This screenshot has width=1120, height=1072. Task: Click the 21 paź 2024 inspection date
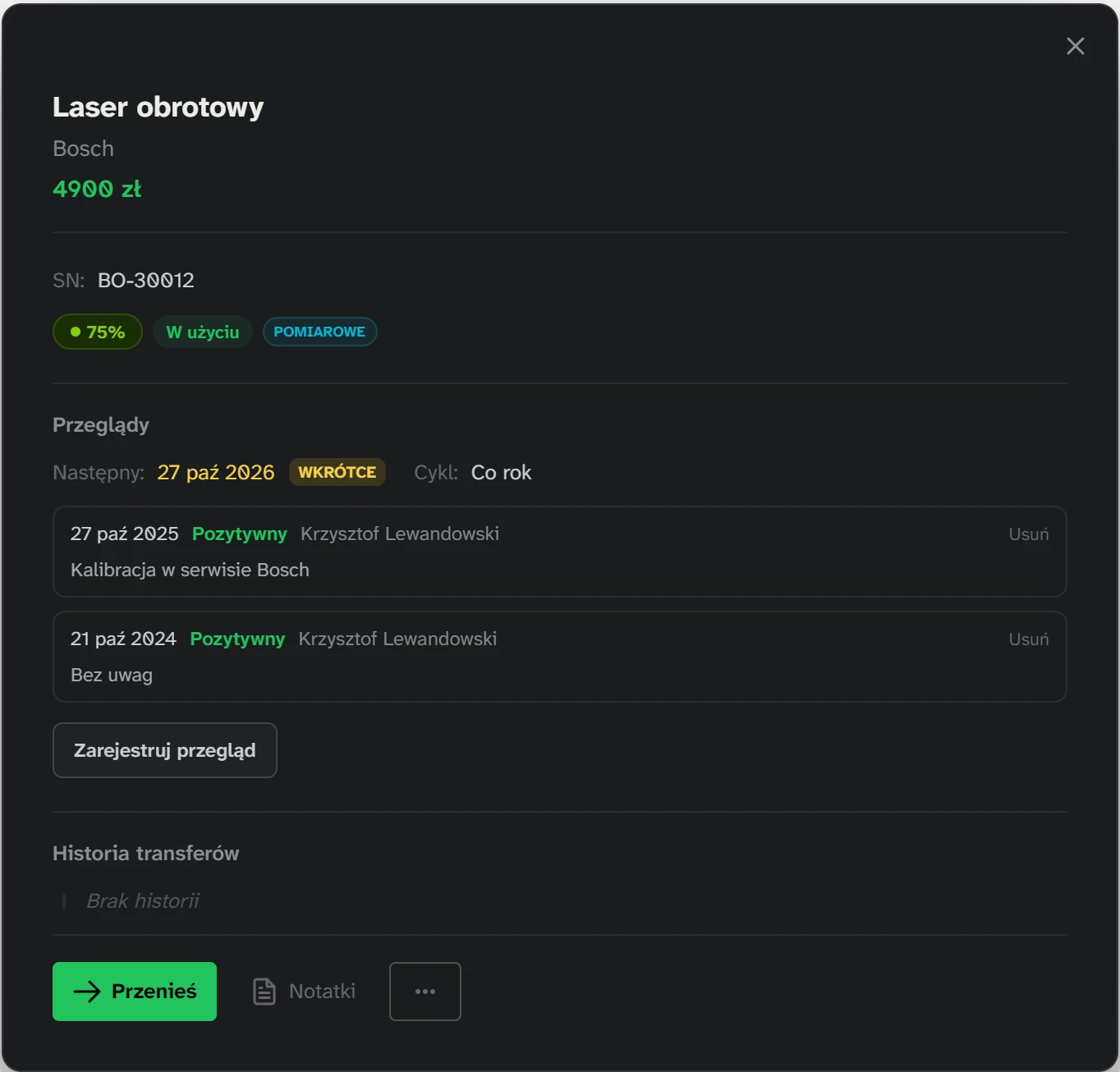pos(123,639)
